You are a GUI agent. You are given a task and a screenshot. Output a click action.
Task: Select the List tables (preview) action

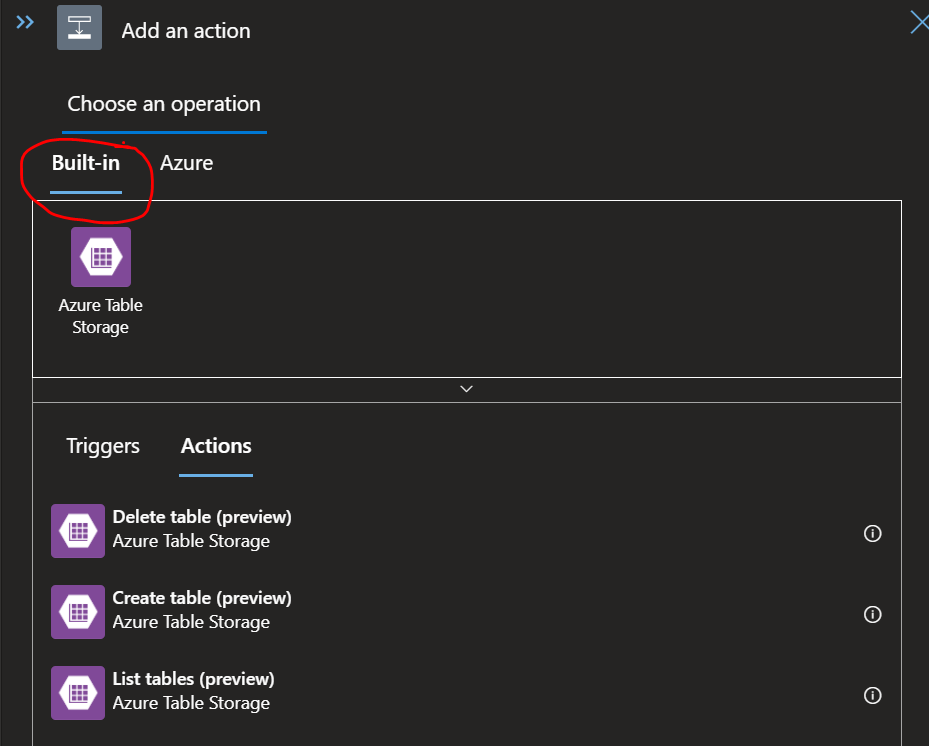(x=193, y=679)
